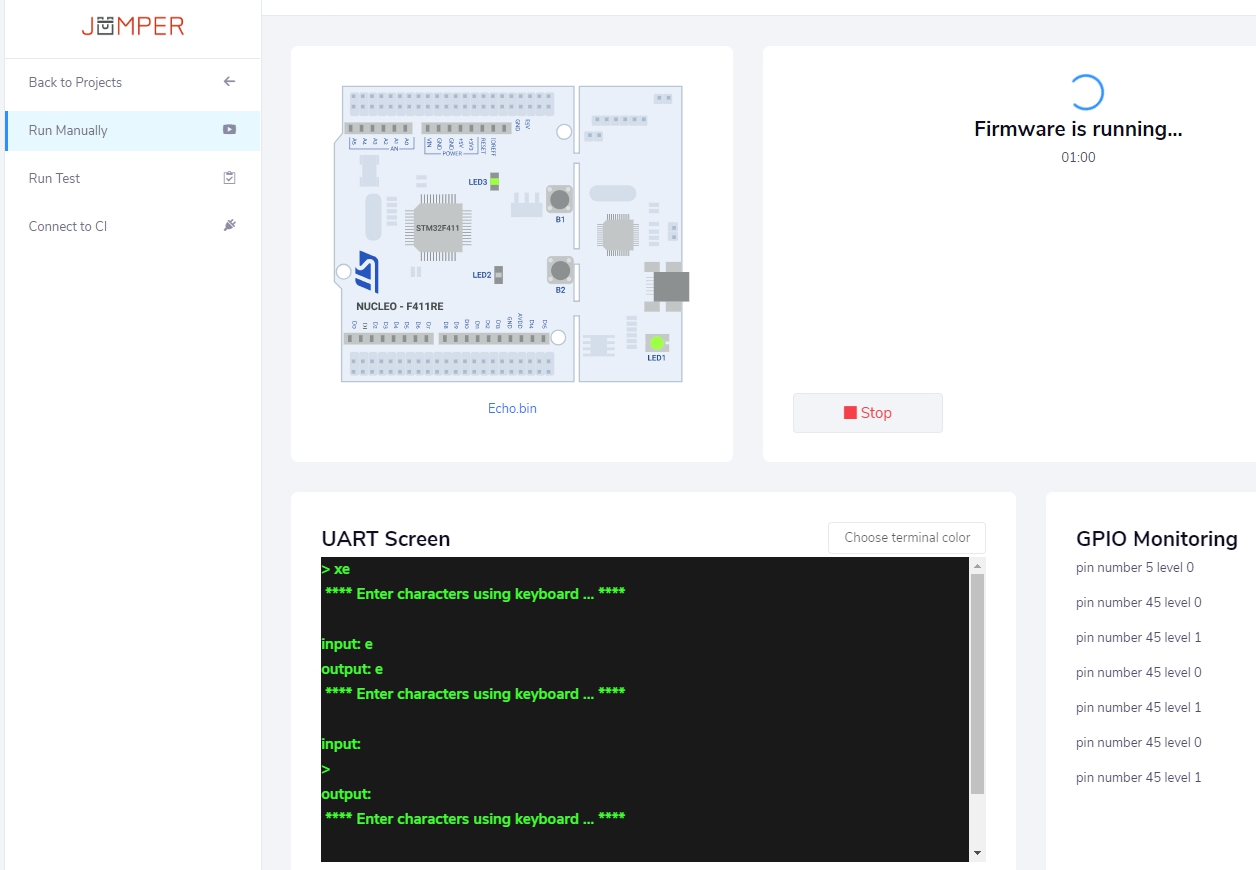This screenshot has width=1256, height=870.
Task: Click the clipboard icon beside Run Test
Action: [x=229, y=178]
